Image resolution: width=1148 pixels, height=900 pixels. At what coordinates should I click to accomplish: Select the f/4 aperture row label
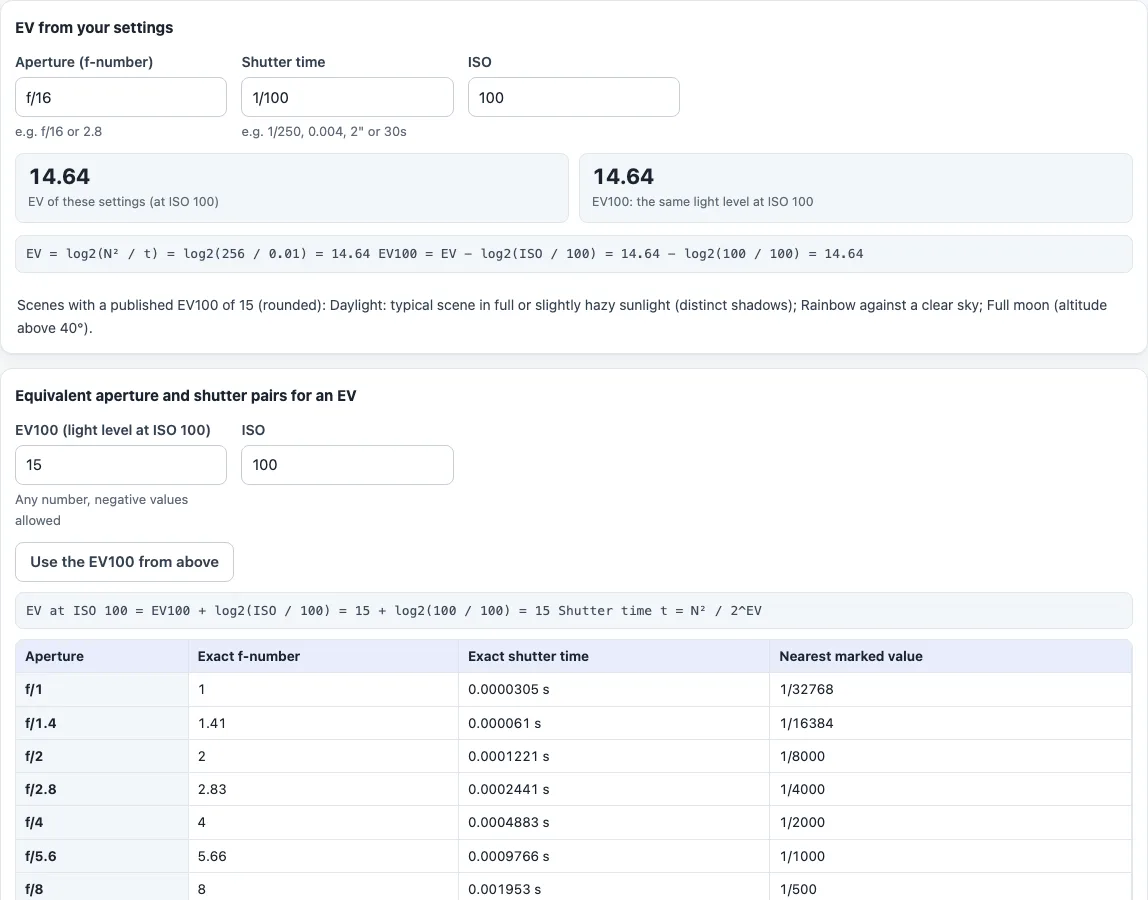coord(34,822)
